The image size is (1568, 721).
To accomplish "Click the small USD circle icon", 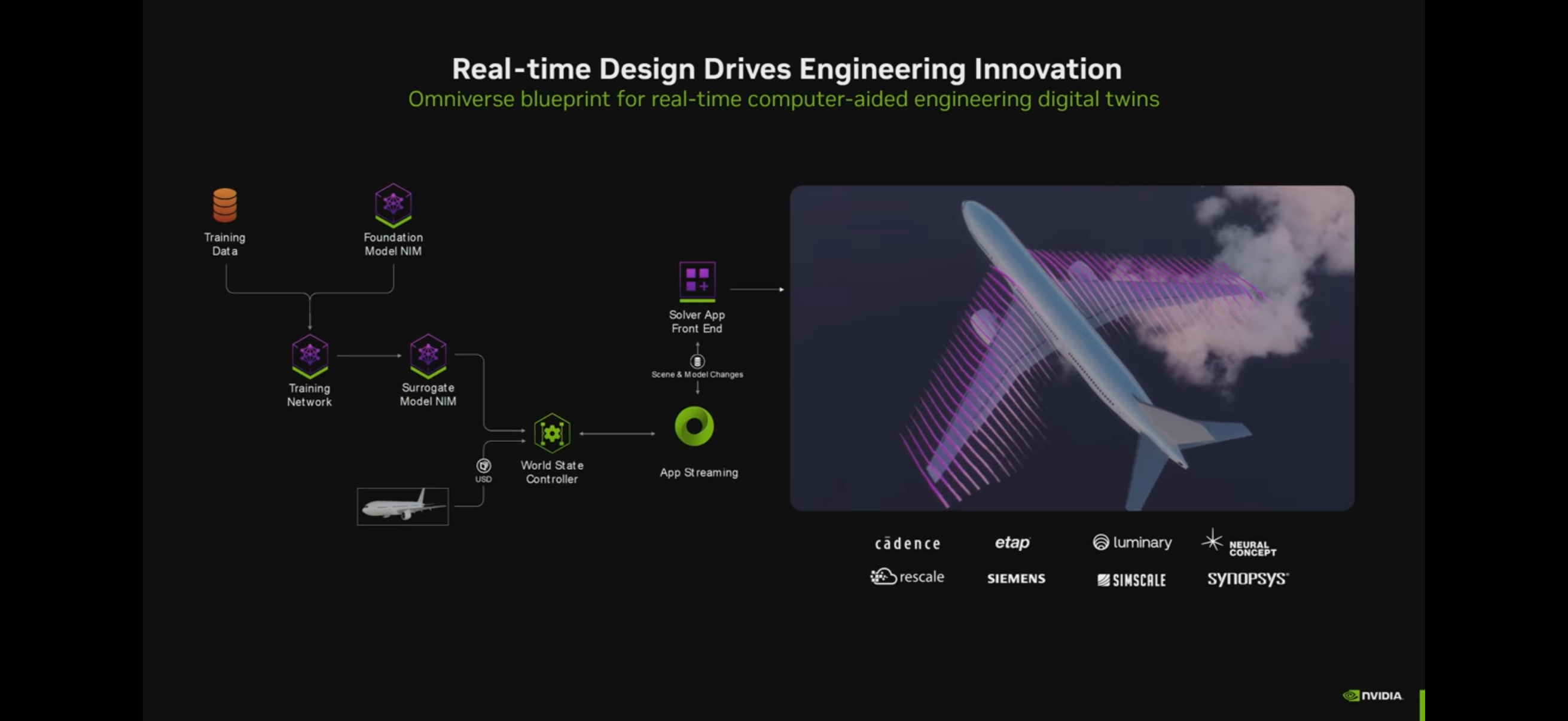I will coord(483,466).
